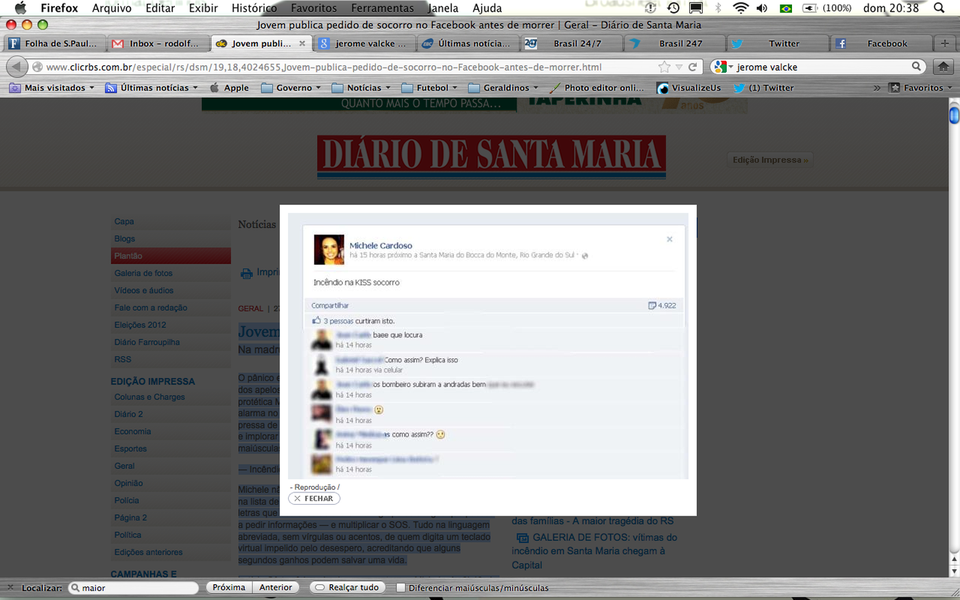
Task: Open the VisualizeUs bookmark
Action: pos(689,88)
